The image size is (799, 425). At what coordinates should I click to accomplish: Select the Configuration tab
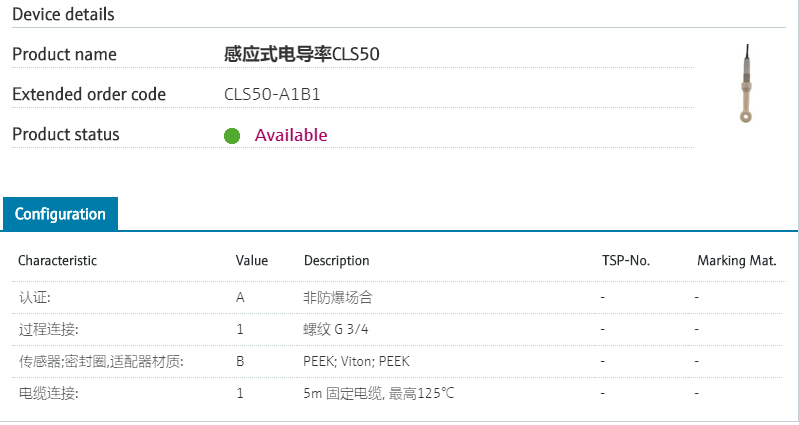(60, 214)
